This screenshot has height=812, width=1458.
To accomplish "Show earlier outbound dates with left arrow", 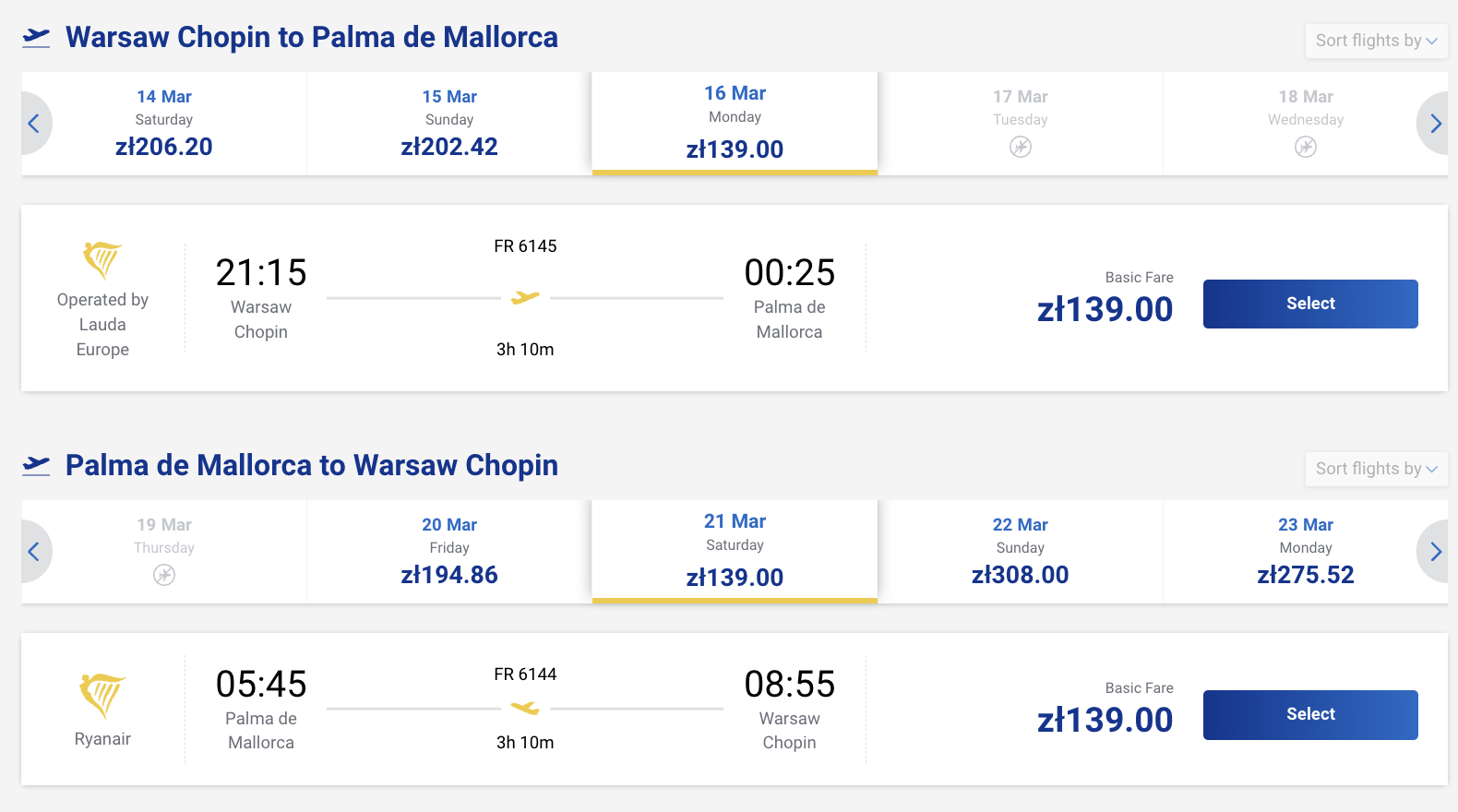I will point(34,124).
